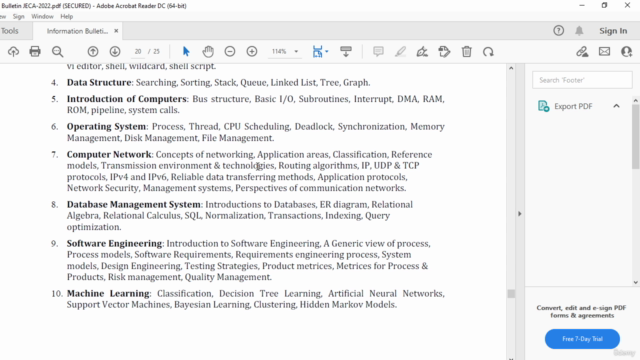Go to next page arrow
This screenshot has height=360, width=640.
[x=115, y=51]
